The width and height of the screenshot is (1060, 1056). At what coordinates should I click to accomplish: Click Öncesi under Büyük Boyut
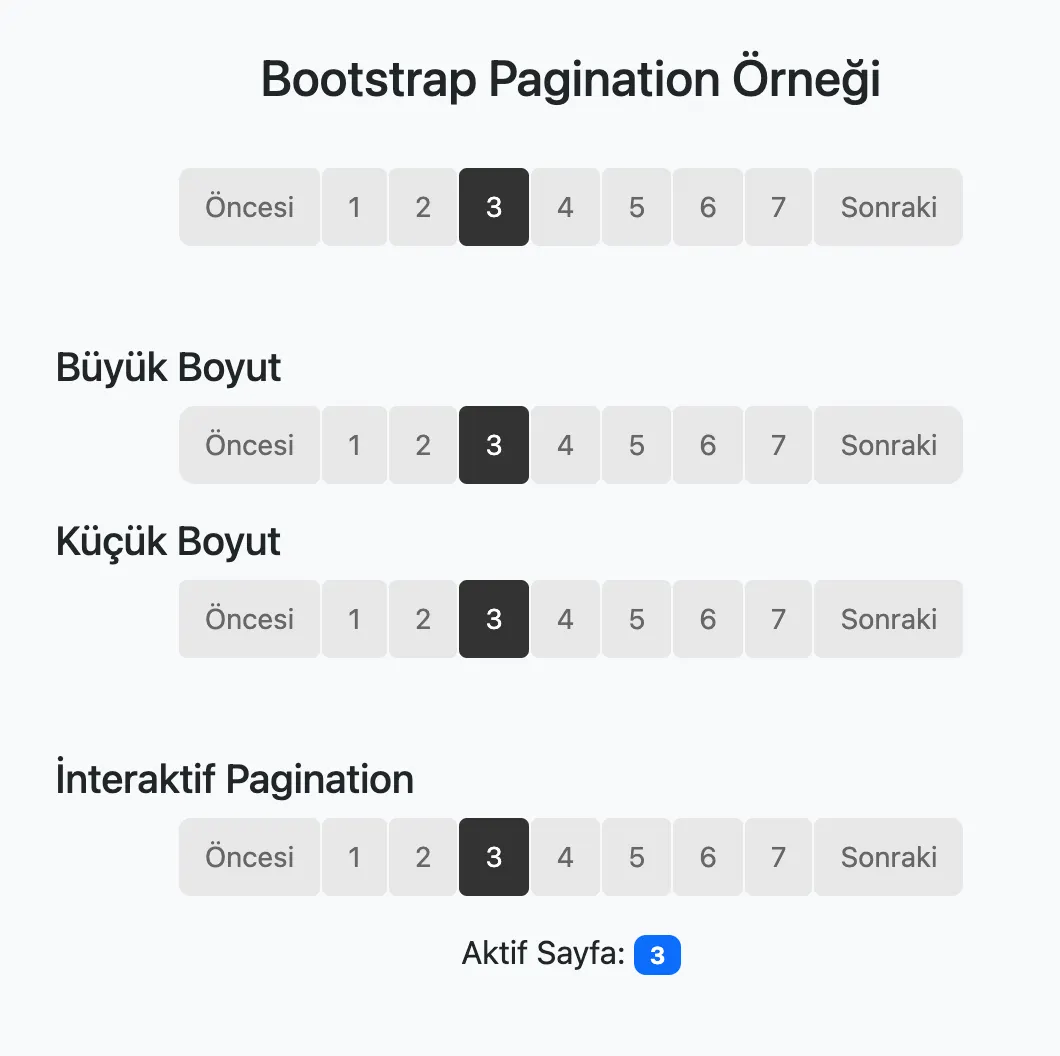(250, 445)
